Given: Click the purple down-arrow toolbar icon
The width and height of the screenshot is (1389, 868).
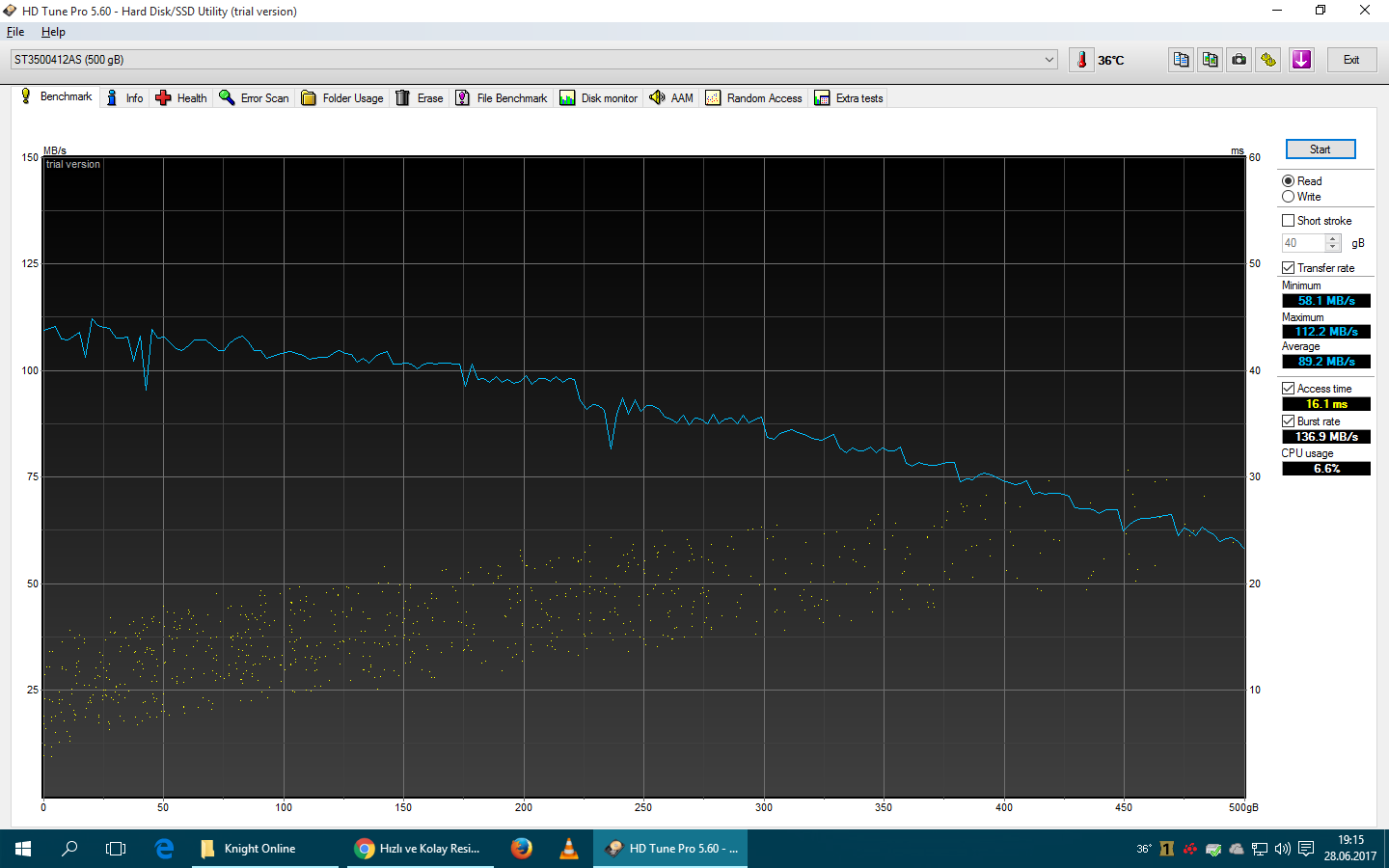Looking at the screenshot, I should [1301, 60].
